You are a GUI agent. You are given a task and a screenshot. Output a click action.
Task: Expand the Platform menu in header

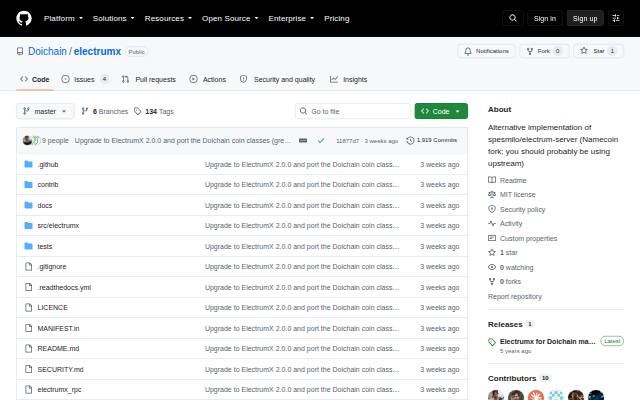tap(63, 18)
